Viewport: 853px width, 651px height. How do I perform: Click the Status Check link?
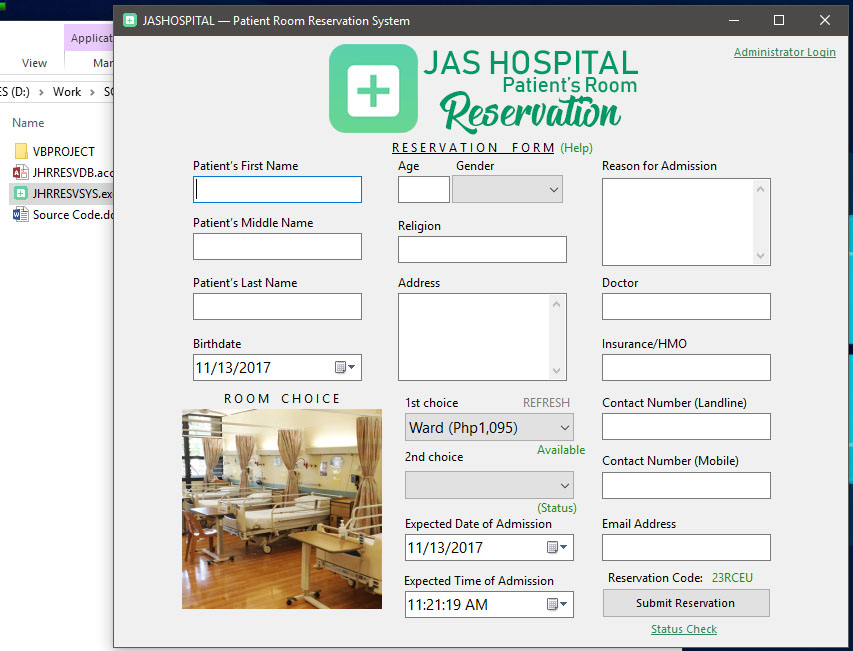(x=683, y=629)
